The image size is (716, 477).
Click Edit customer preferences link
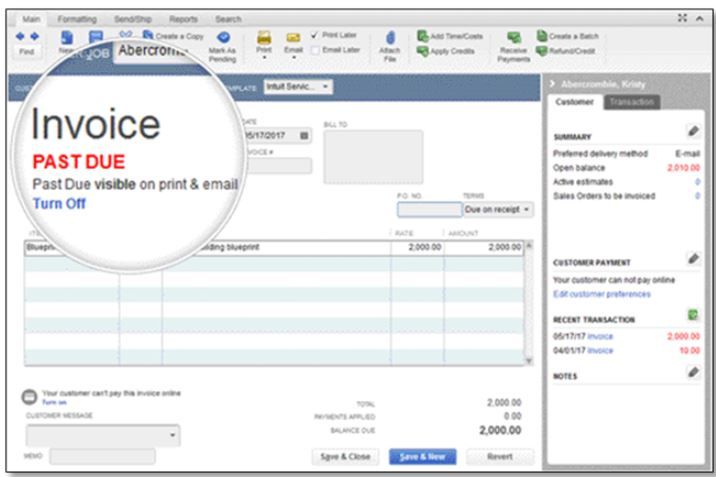click(602, 294)
